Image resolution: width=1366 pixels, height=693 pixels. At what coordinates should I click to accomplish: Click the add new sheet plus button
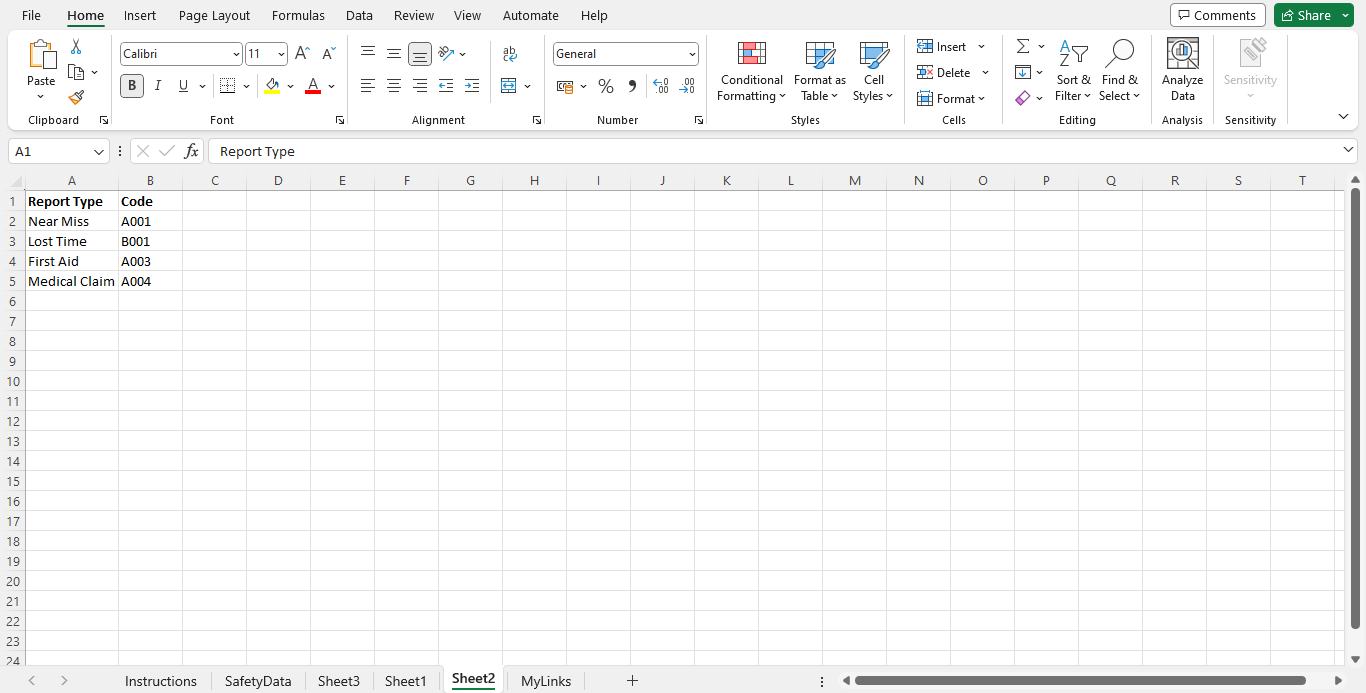click(x=632, y=681)
